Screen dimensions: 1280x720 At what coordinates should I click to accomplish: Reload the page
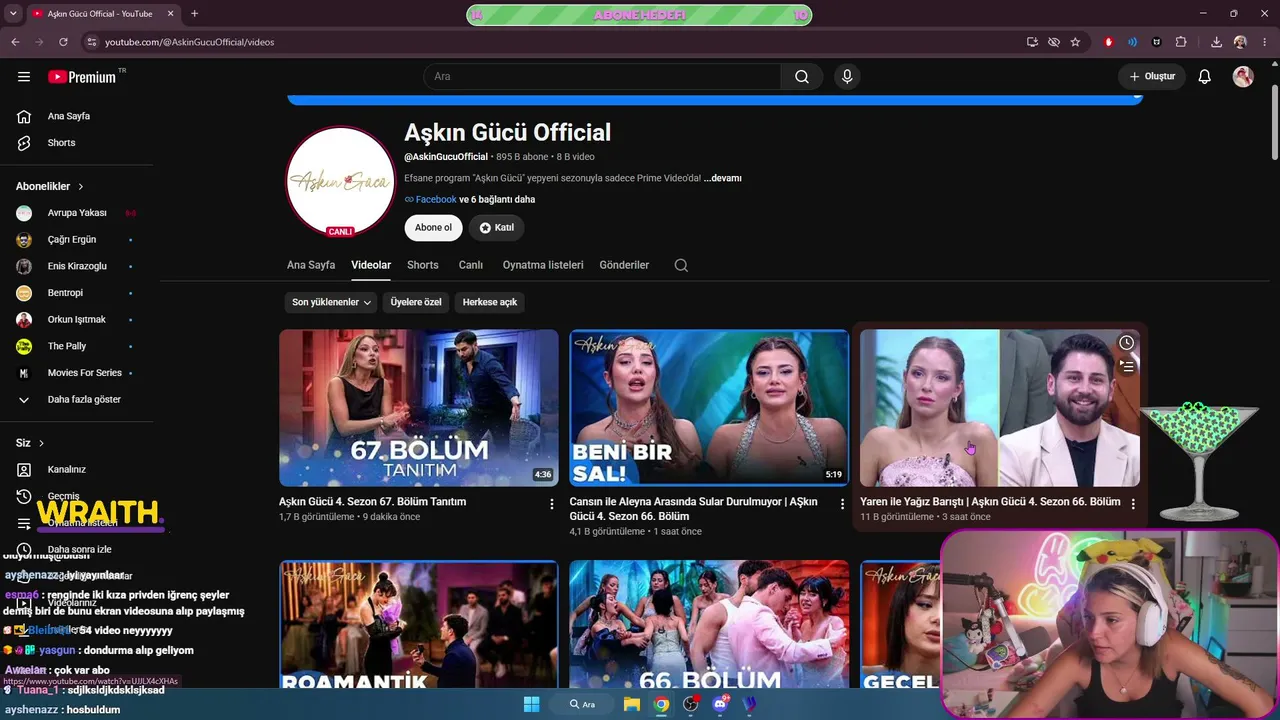pyautogui.click(x=63, y=42)
